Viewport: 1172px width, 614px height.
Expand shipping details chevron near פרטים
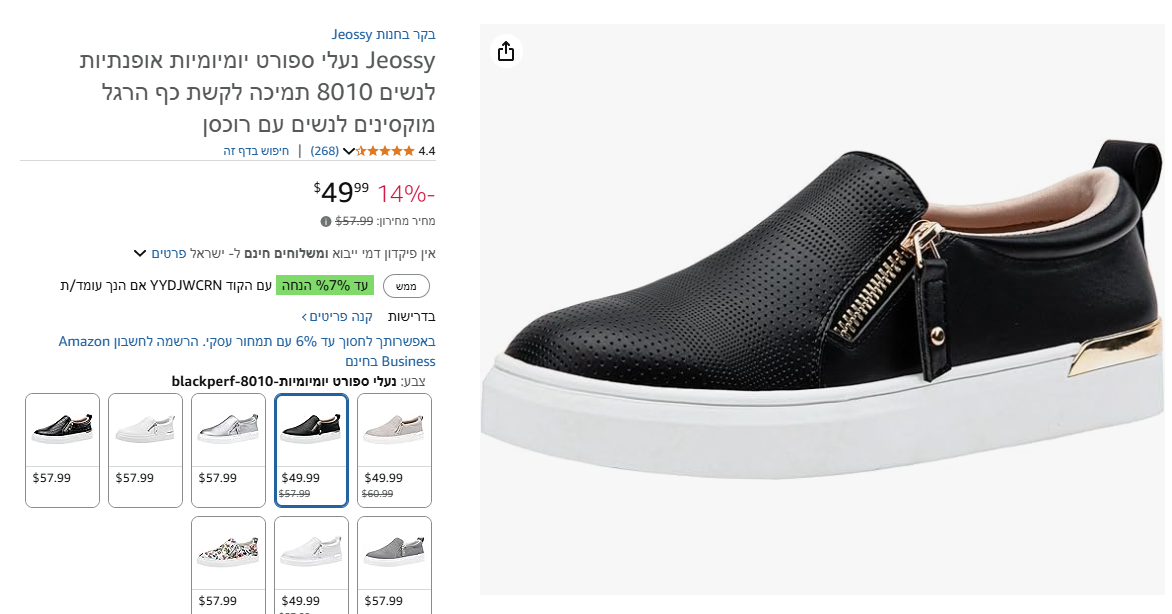coord(140,253)
